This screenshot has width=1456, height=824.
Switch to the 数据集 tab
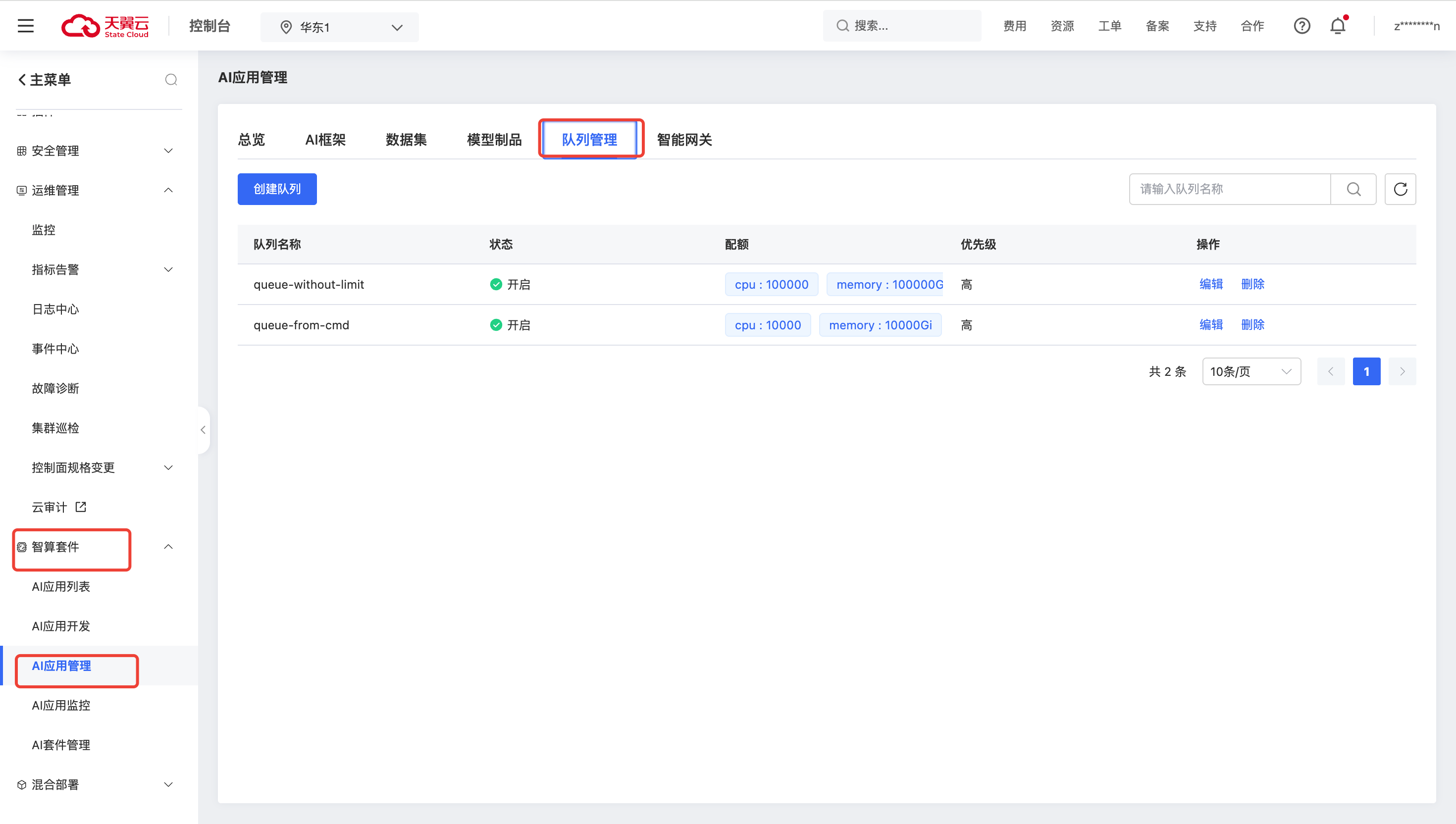[406, 140]
